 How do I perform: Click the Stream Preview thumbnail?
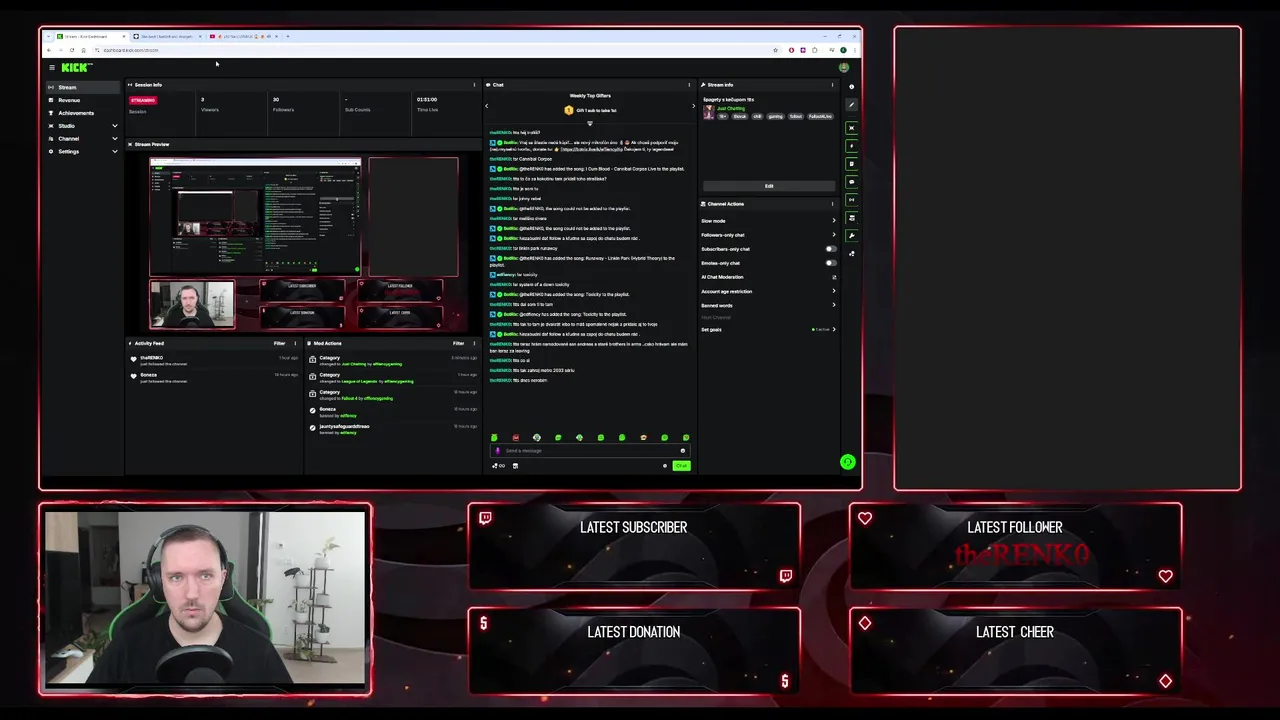(x=305, y=244)
